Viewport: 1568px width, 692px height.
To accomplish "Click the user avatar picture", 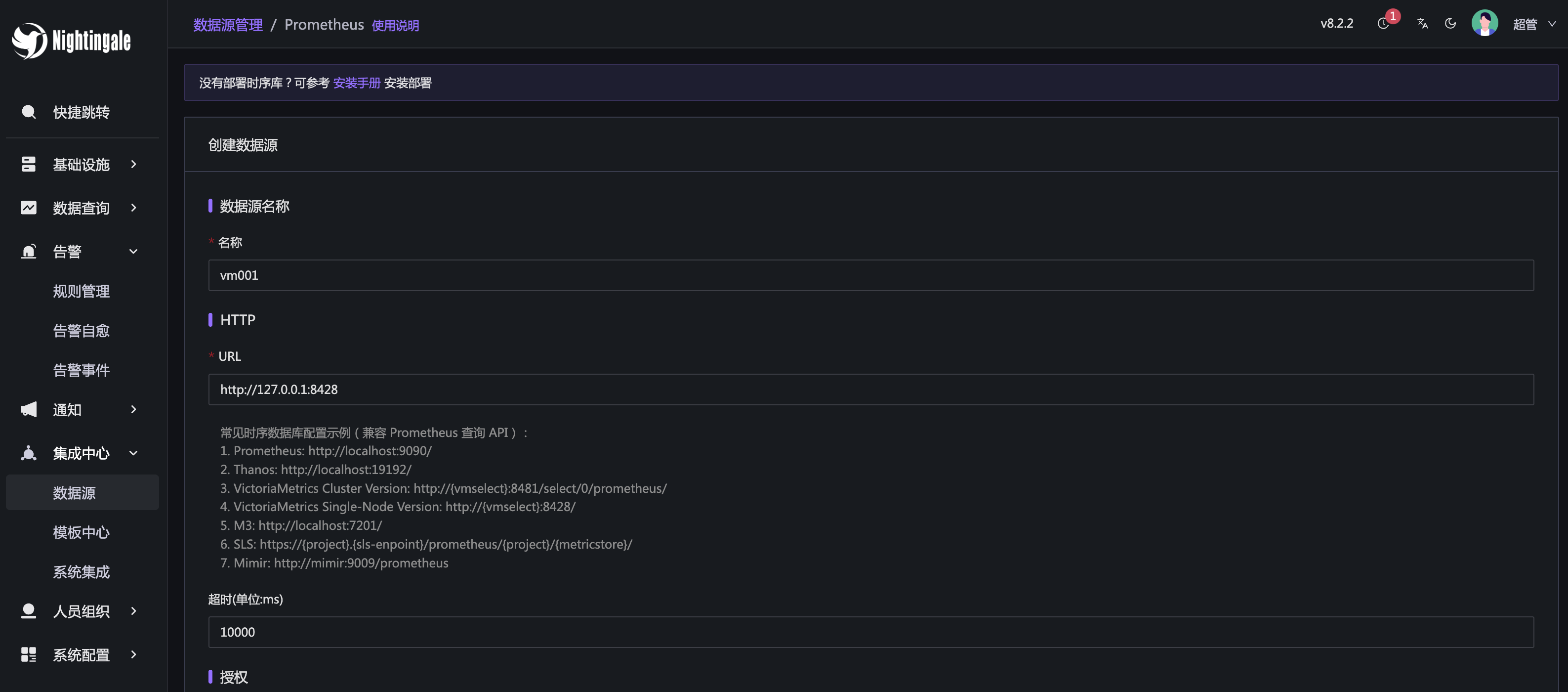I will [x=1485, y=23].
